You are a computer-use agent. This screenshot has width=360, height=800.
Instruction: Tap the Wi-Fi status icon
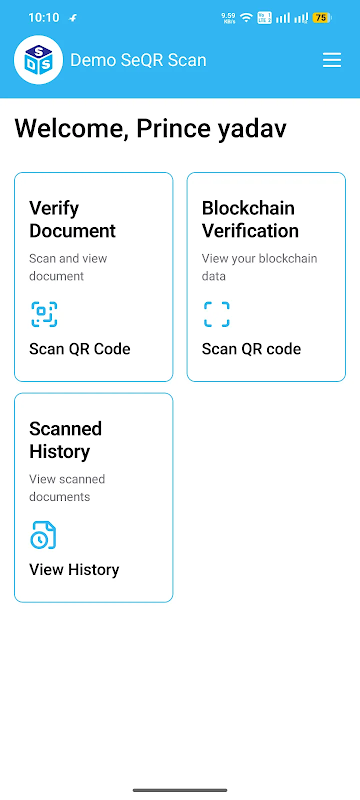[246, 18]
